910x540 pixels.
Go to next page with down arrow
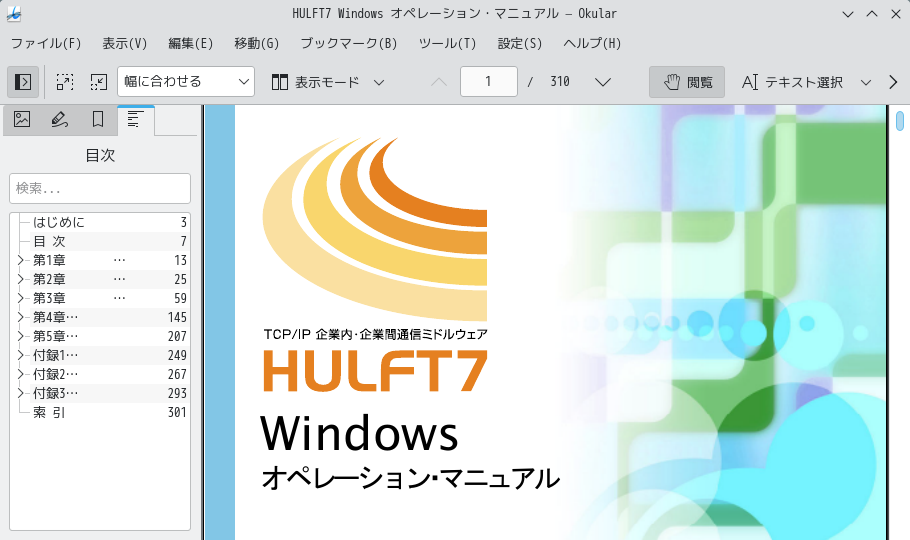603,82
